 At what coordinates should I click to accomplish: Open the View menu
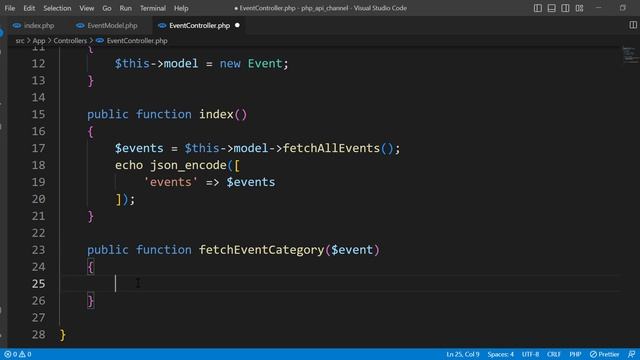tap(87, 8)
